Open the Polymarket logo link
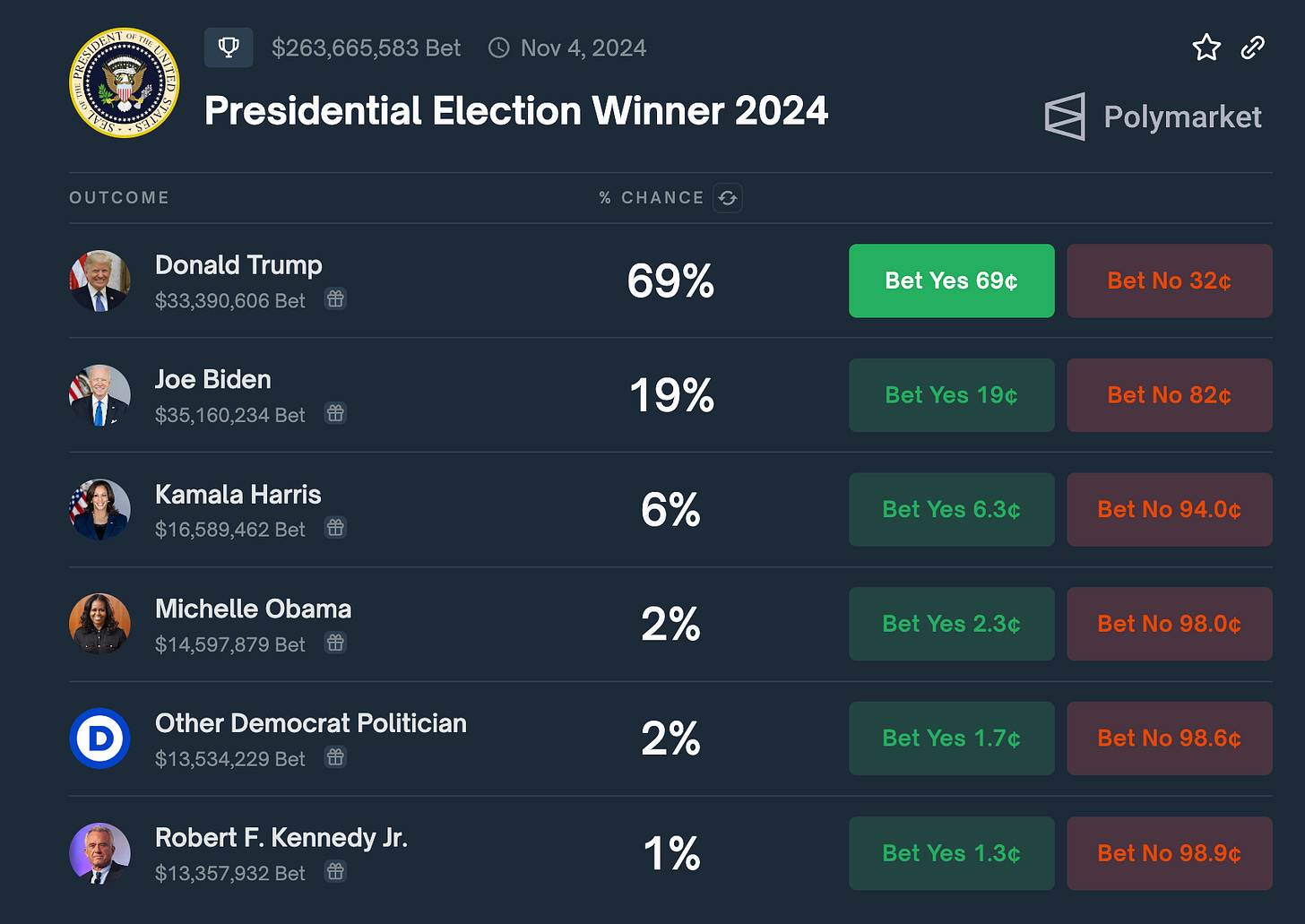This screenshot has width=1305, height=924. click(x=1154, y=117)
